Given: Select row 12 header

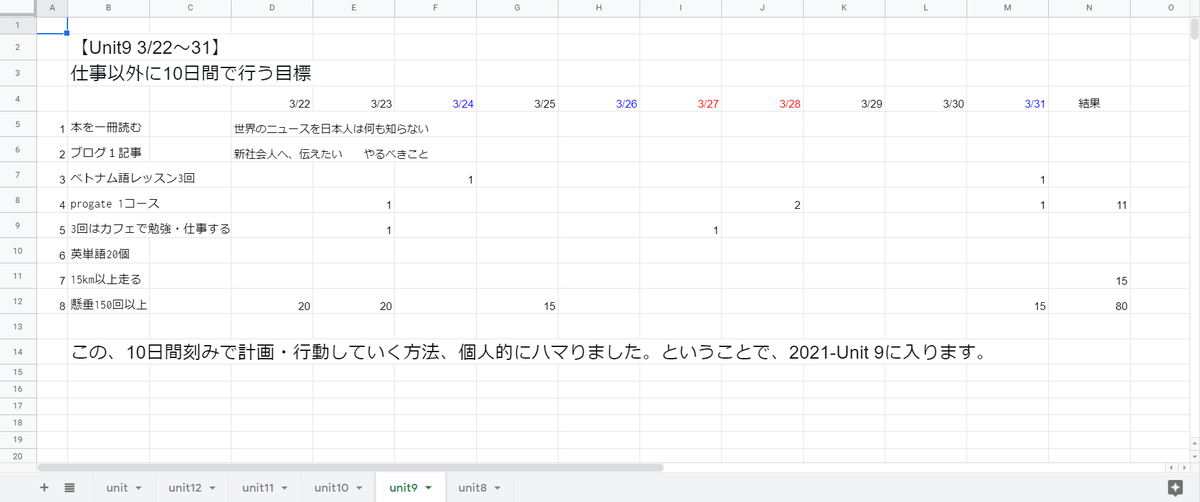Looking at the screenshot, I should point(18,302).
